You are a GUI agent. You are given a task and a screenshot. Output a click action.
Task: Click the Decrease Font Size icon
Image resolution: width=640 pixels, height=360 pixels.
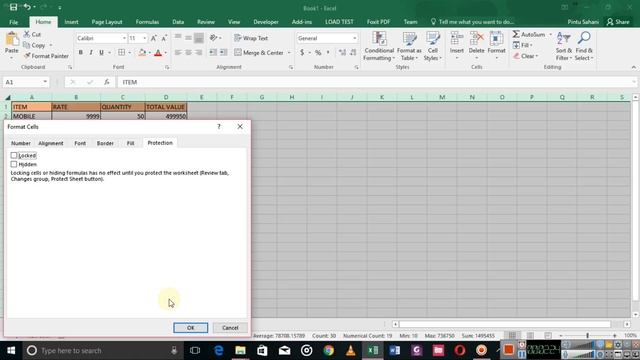point(164,38)
